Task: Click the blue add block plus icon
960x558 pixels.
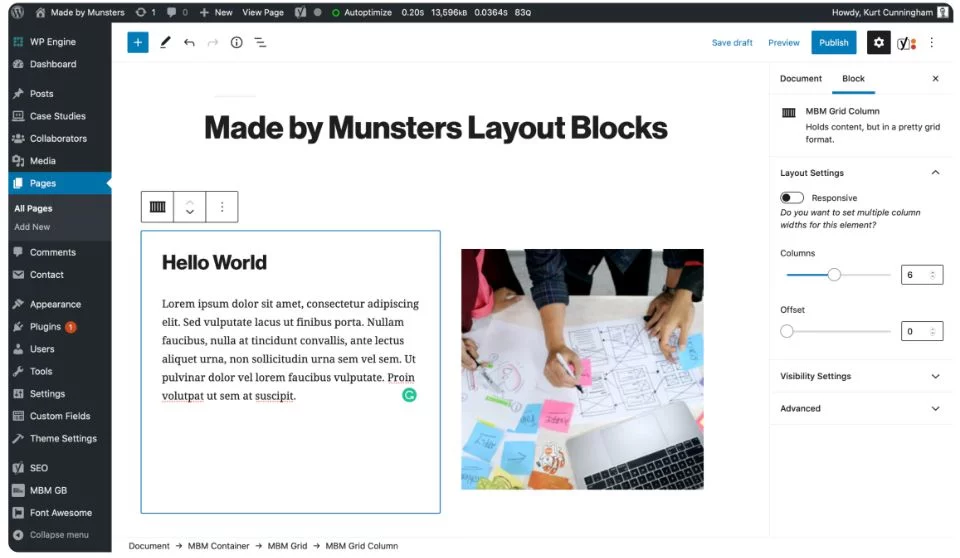Action: coord(138,42)
